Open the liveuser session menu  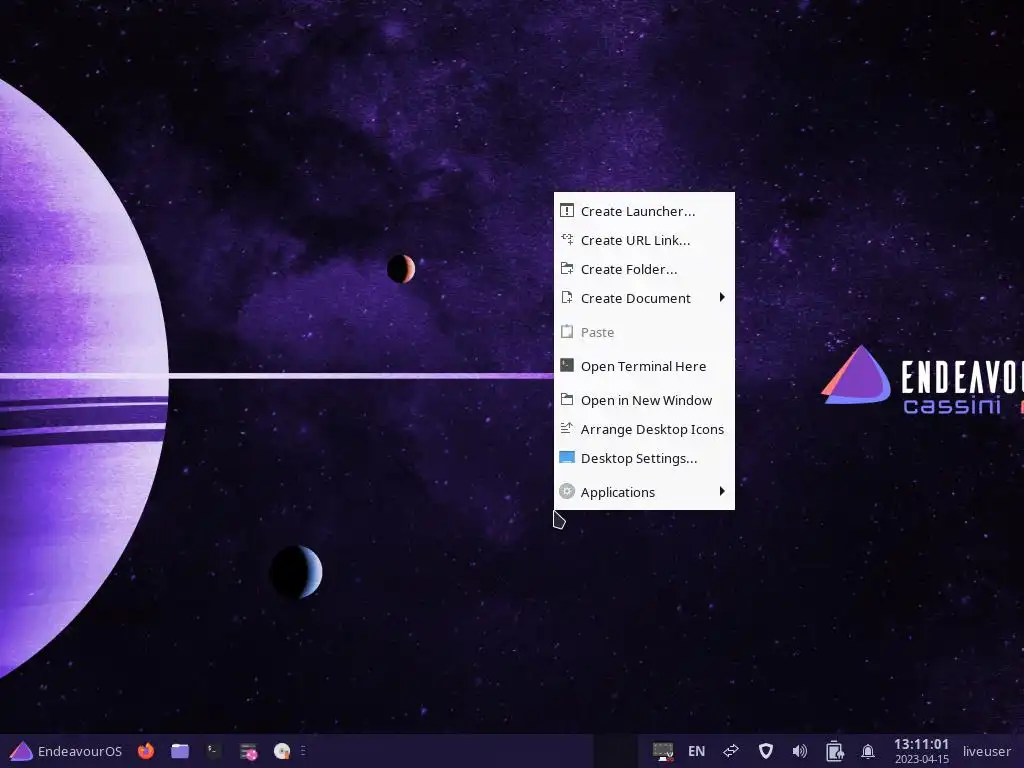pos(986,751)
